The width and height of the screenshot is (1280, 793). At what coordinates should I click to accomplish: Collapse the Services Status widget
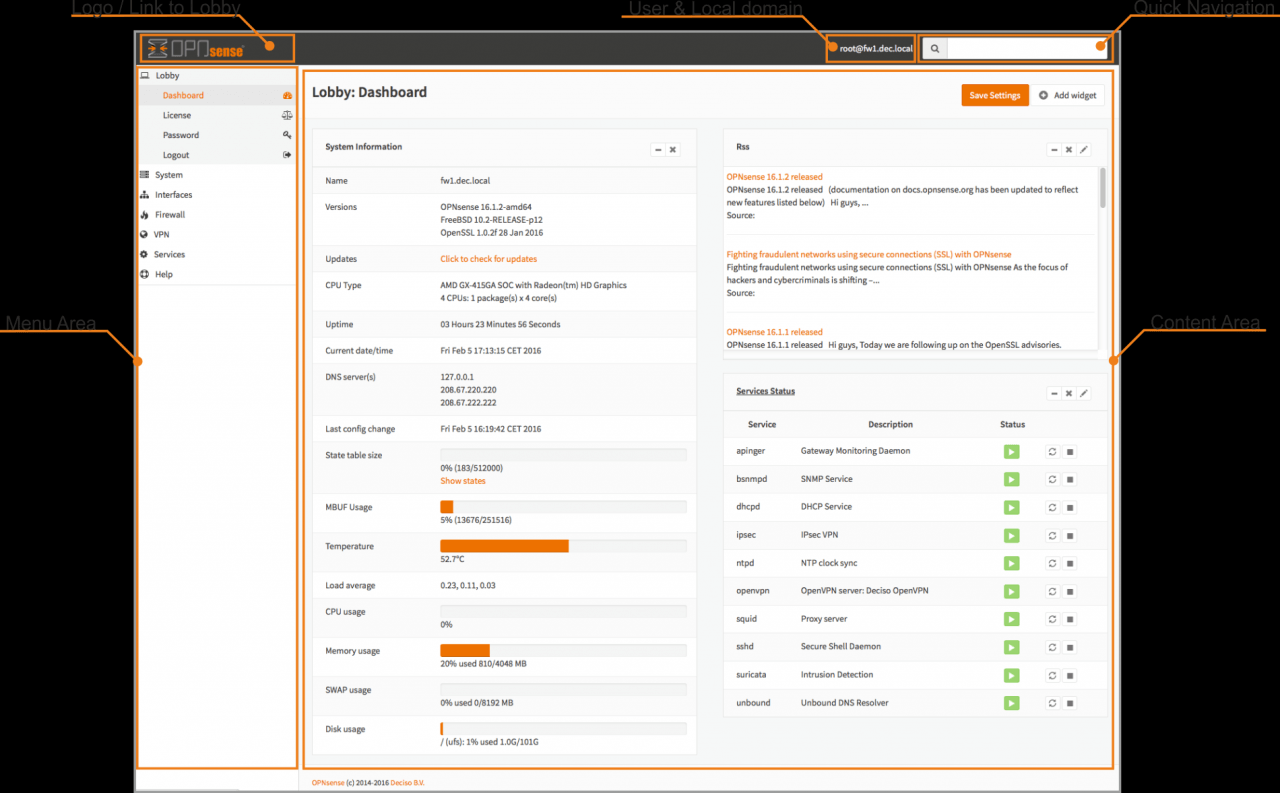tap(1053, 394)
